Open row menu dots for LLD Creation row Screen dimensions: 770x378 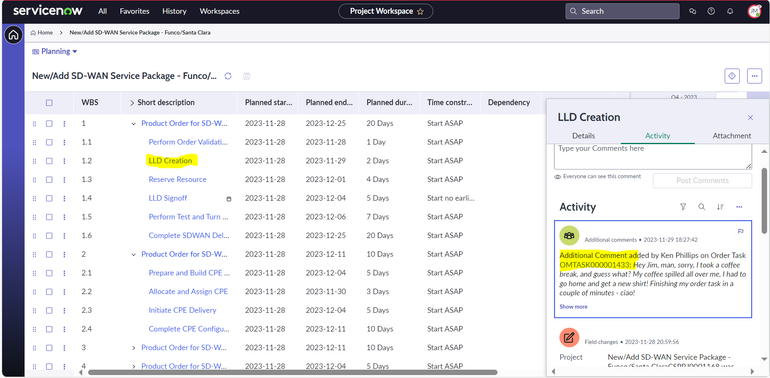coord(64,161)
